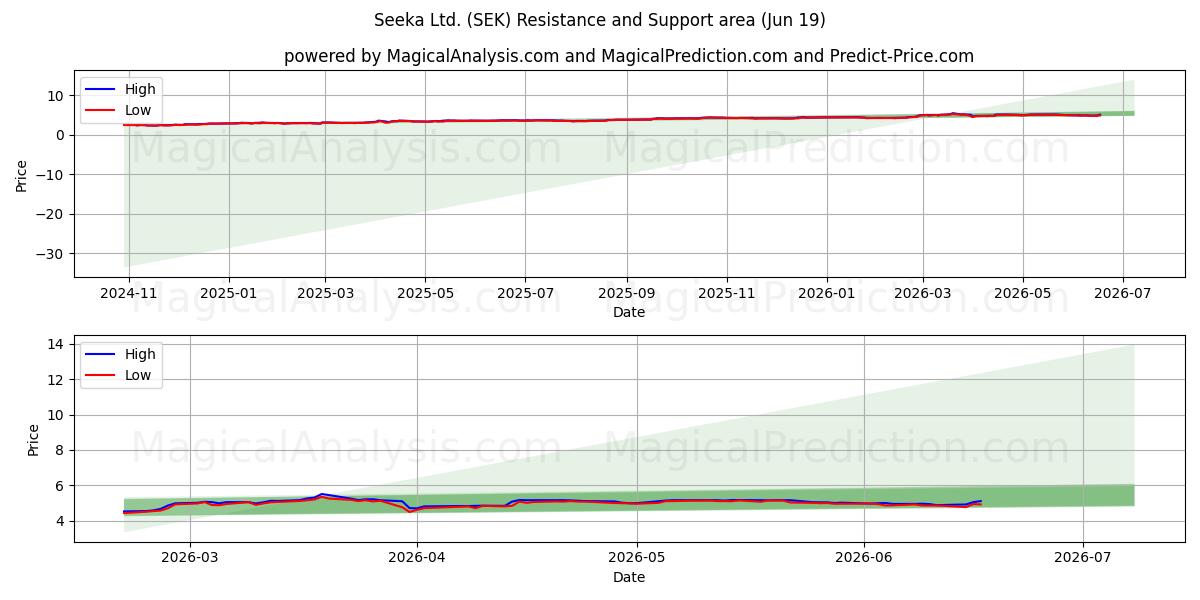
Task: Click the '2026-07' x-axis label in the bottom chart
Action: click(1084, 559)
